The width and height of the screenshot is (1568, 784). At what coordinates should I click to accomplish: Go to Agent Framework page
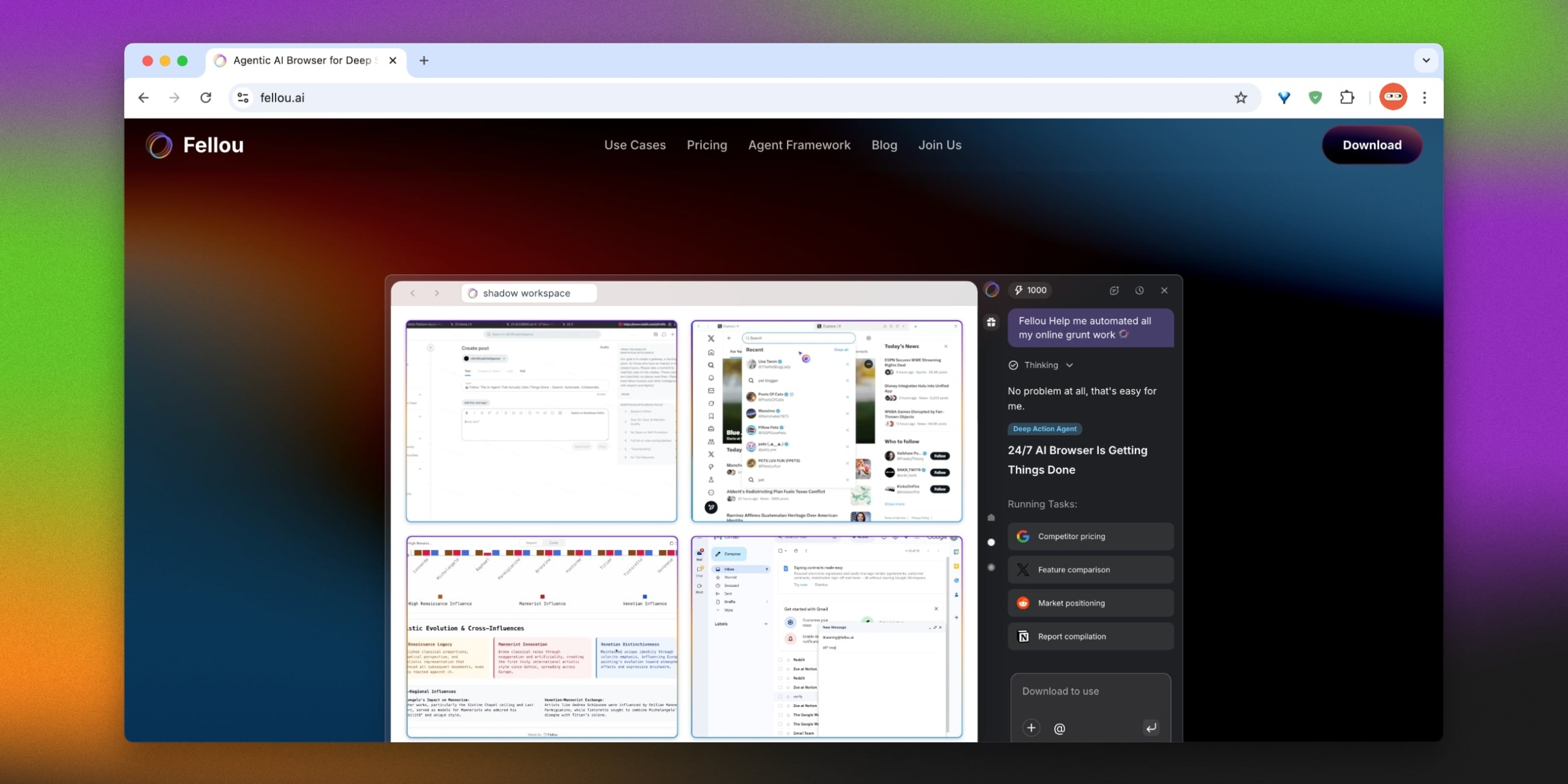pos(799,145)
